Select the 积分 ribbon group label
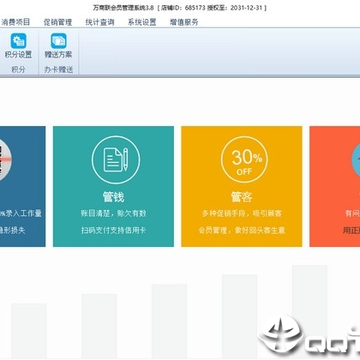This screenshot has height=360, width=360. [18, 70]
